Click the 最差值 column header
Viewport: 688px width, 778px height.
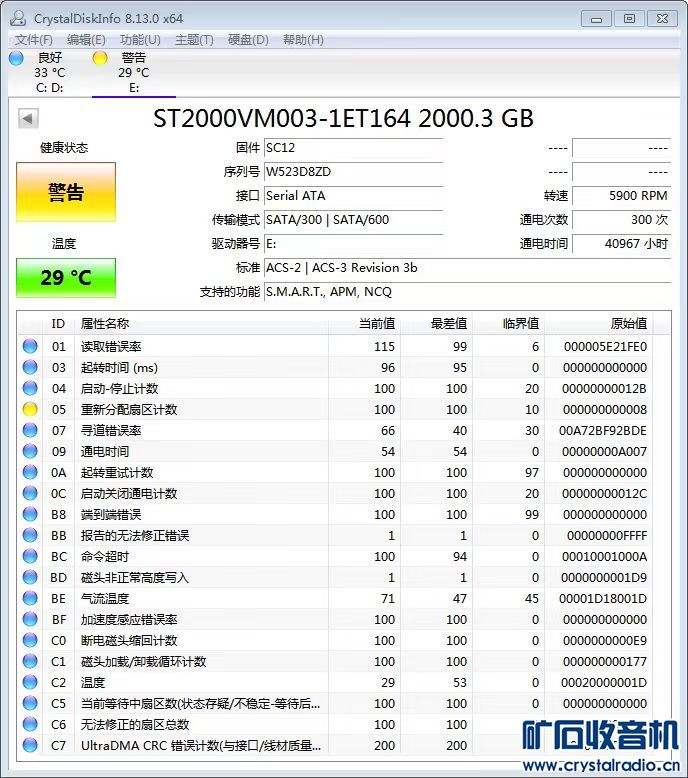tap(436, 324)
